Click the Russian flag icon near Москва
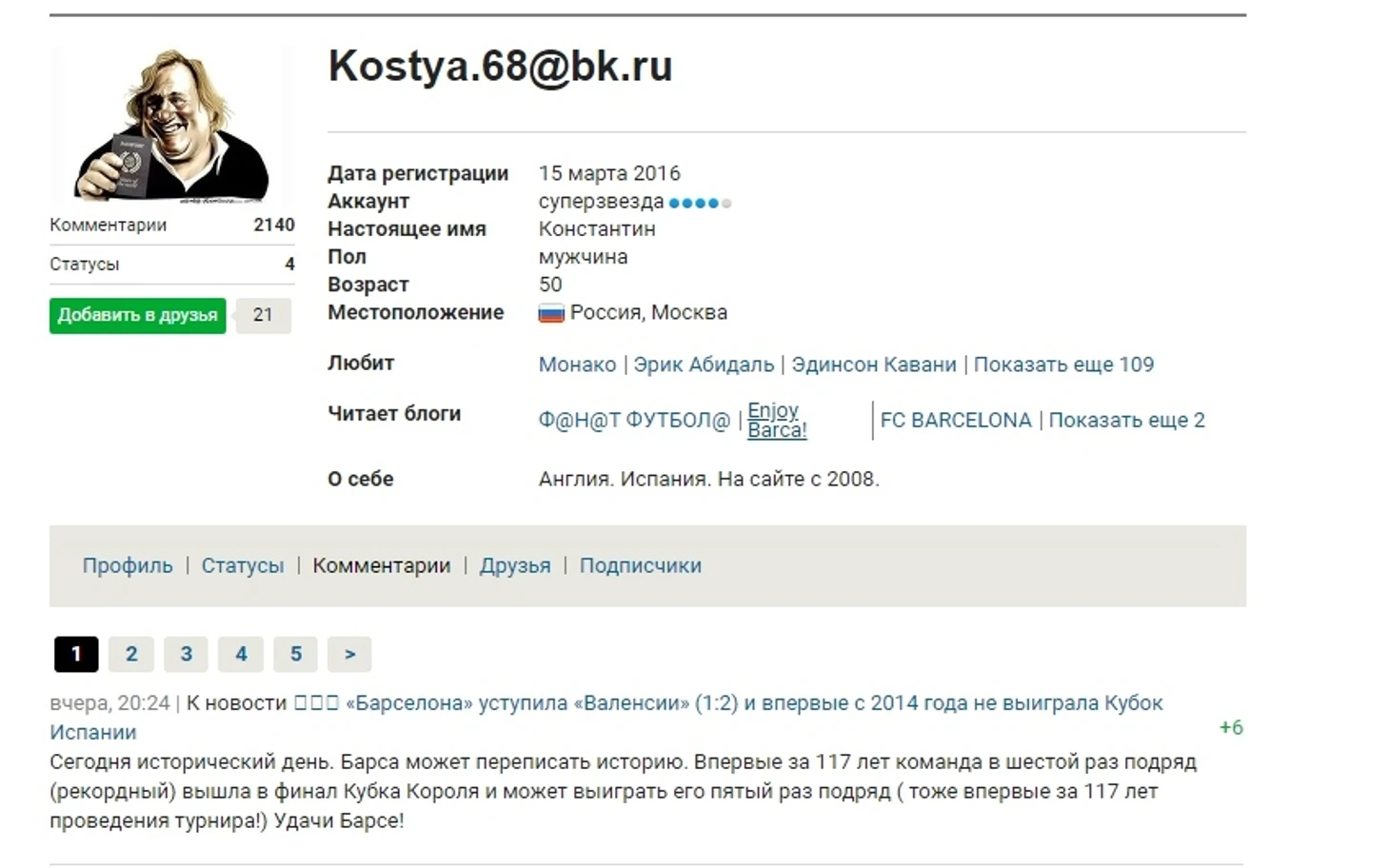 (x=551, y=313)
